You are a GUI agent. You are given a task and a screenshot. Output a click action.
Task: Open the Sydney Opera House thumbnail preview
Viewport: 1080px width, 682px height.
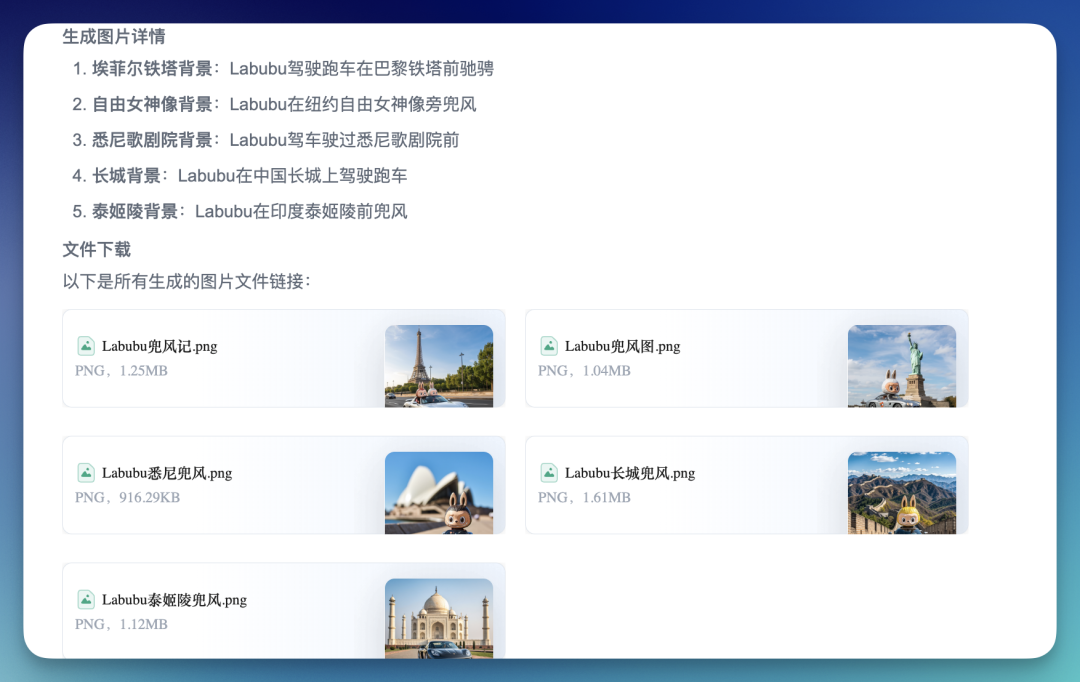[x=439, y=493]
